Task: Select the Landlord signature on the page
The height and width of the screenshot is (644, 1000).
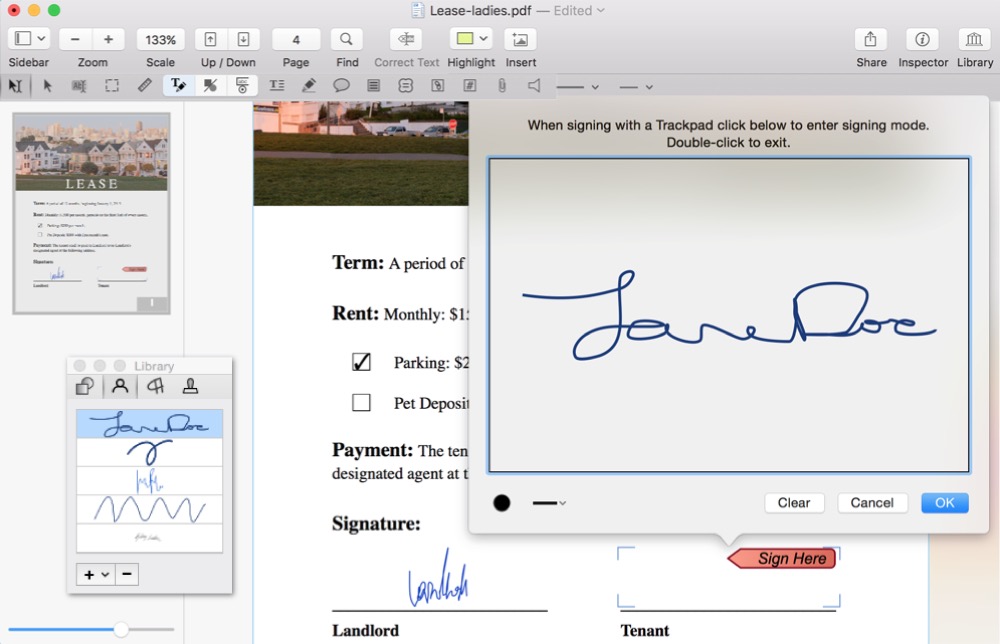Action: click(439, 578)
